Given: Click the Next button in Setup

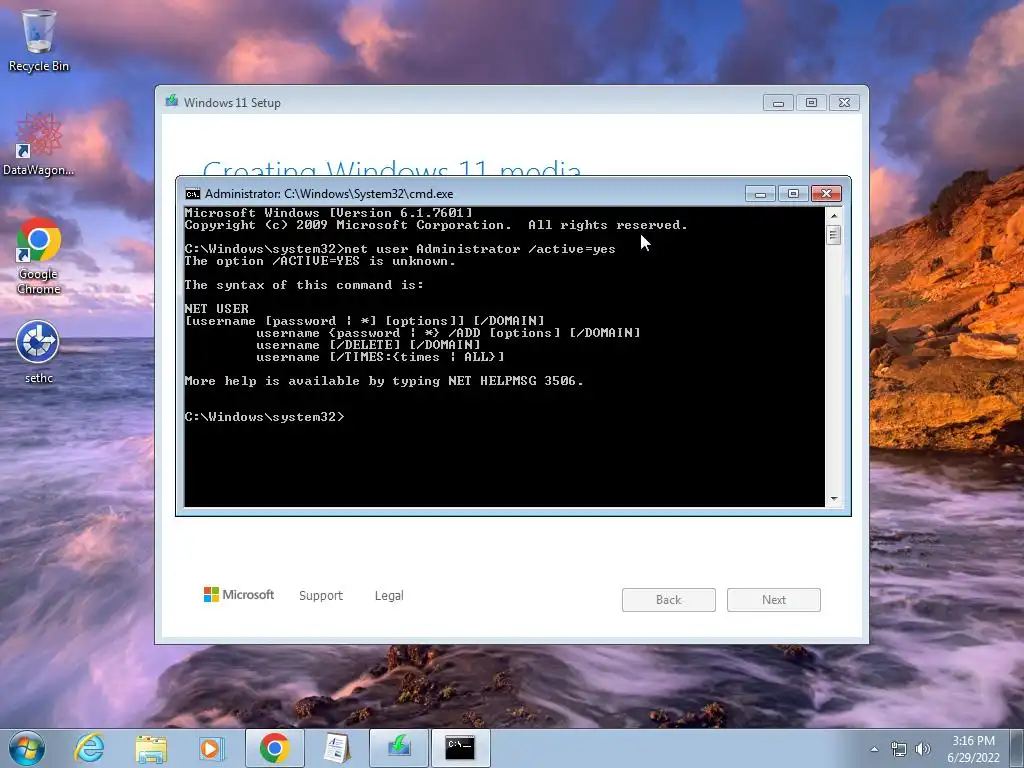Looking at the screenshot, I should click(x=774, y=600).
